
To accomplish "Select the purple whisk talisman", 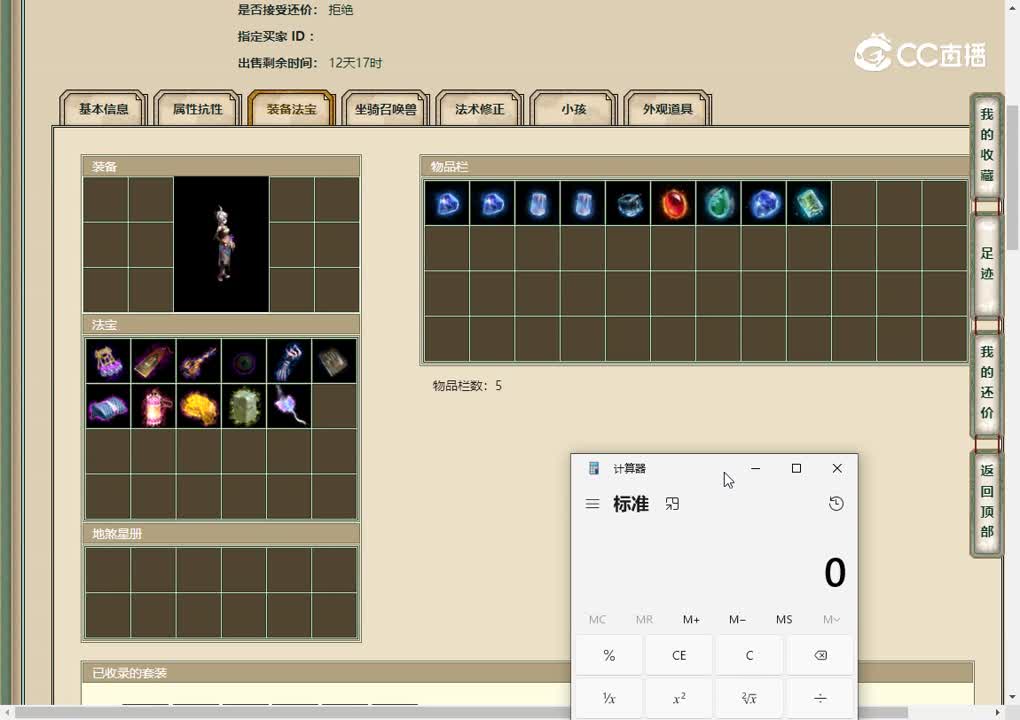I will (x=289, y=406).
